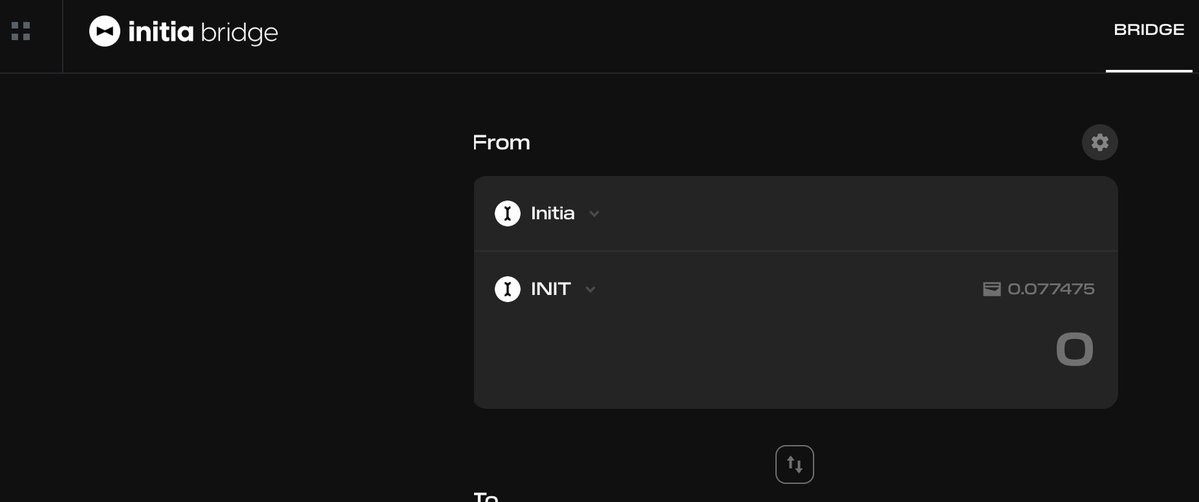Click the From section heading

(x=502, y=142)
